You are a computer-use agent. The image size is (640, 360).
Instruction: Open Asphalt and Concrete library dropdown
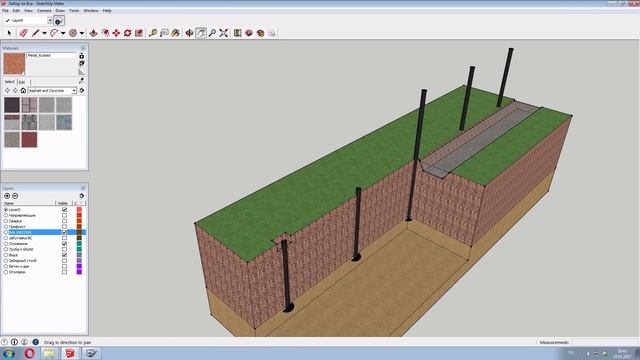(x=74, y=91)
